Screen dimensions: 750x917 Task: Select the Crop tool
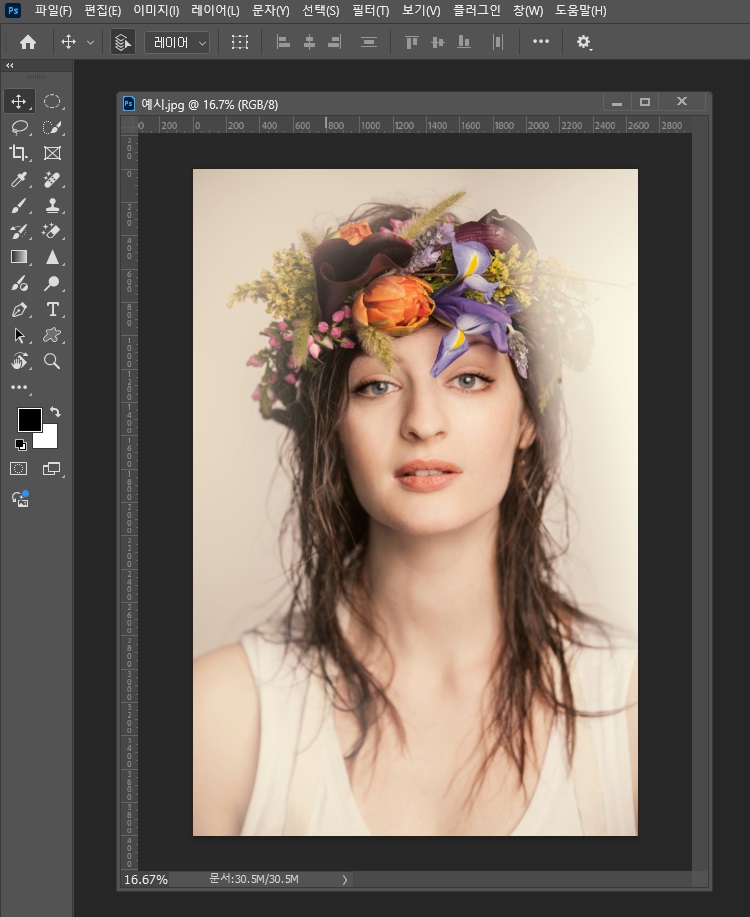(19, 153)
